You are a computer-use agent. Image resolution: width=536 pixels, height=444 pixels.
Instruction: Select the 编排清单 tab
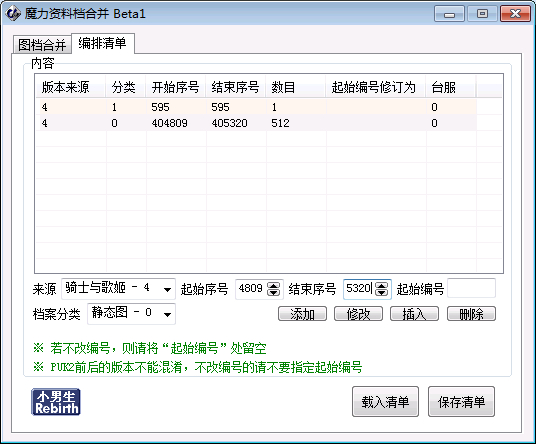[x=103, y=43]
